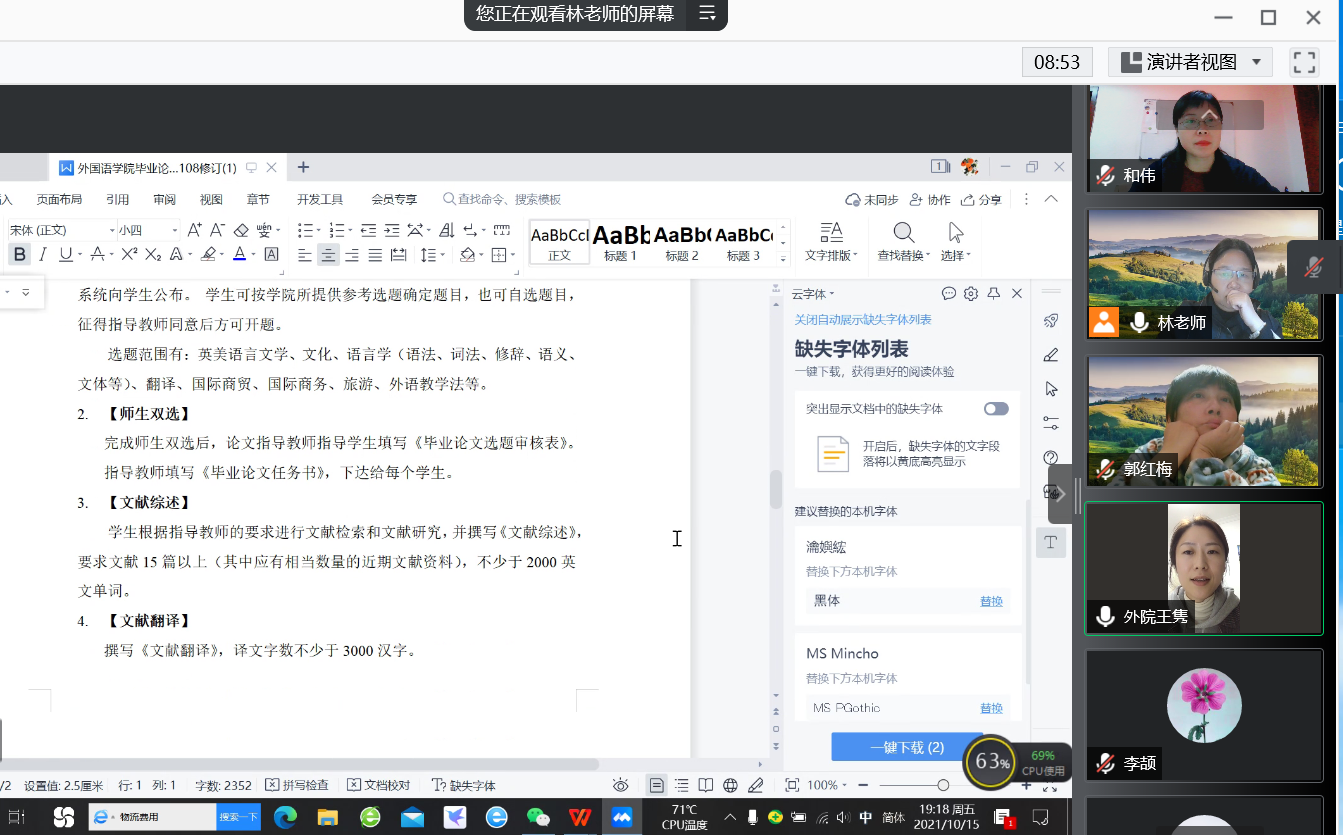This screenshot has width=1343, height=835.
Task: Click the rocket icon in right sidebar
Action: (x=1051, y=321)
